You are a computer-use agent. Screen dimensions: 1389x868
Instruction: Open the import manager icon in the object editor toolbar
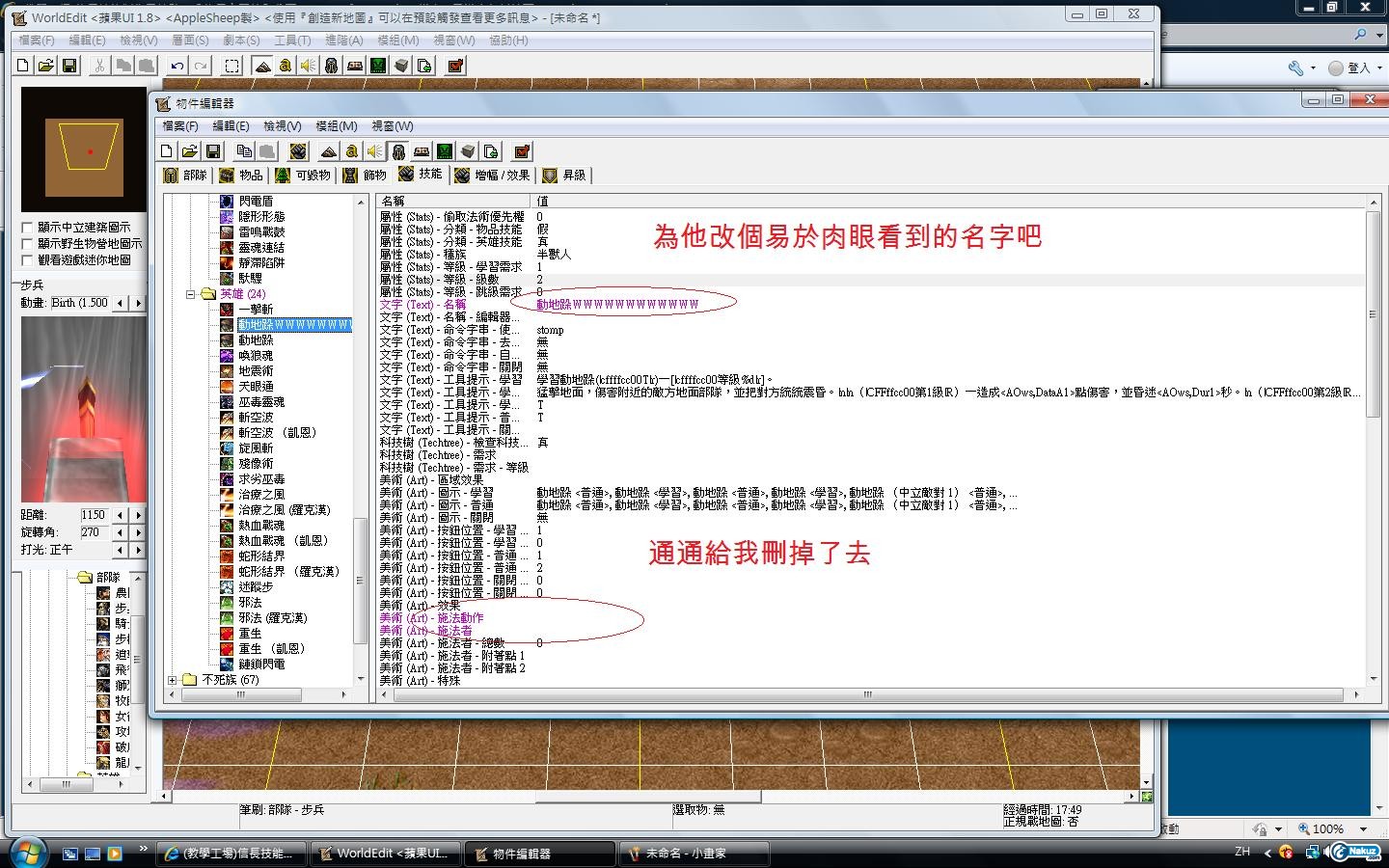(x=491, y=151)
